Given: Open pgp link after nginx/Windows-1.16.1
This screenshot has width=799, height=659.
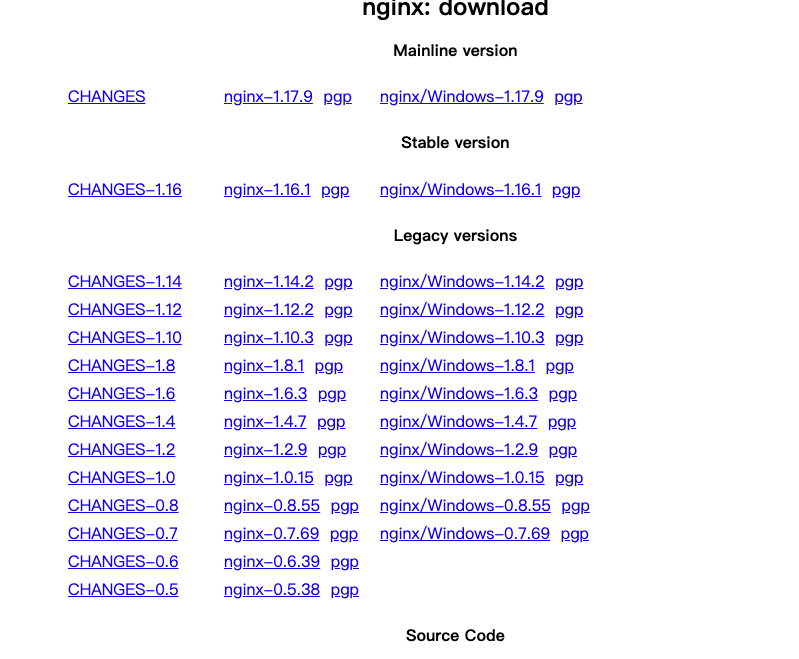Looking at the screenshot, I should point(566,190).
